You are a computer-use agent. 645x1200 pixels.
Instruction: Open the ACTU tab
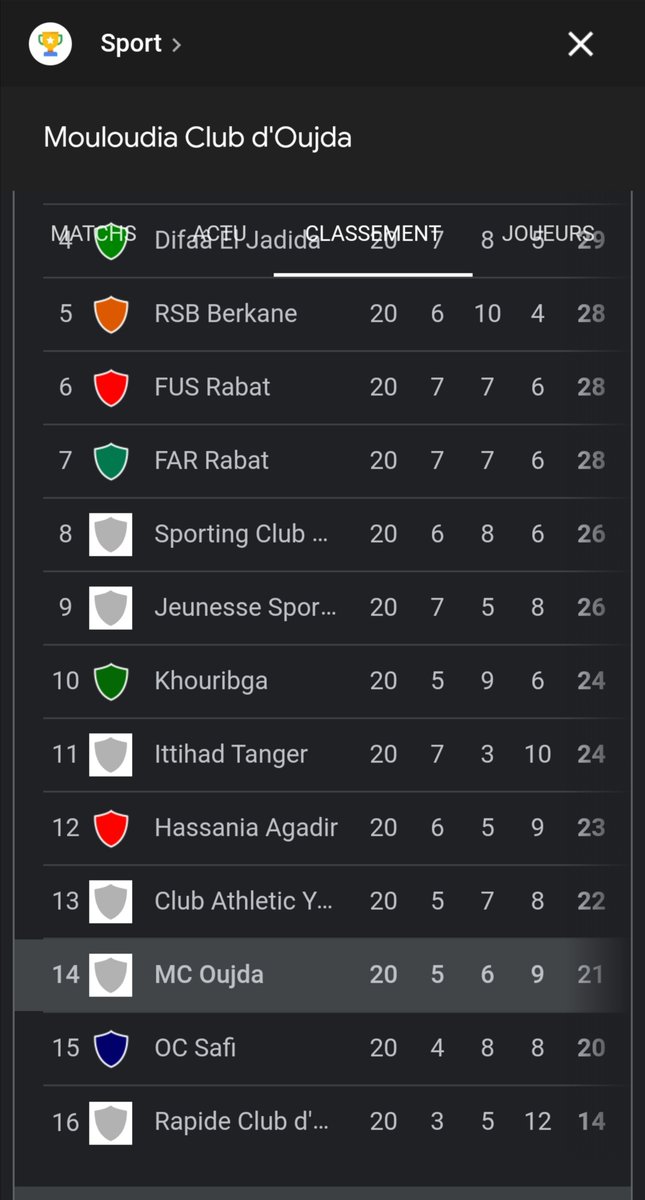(x=220, y=233)
